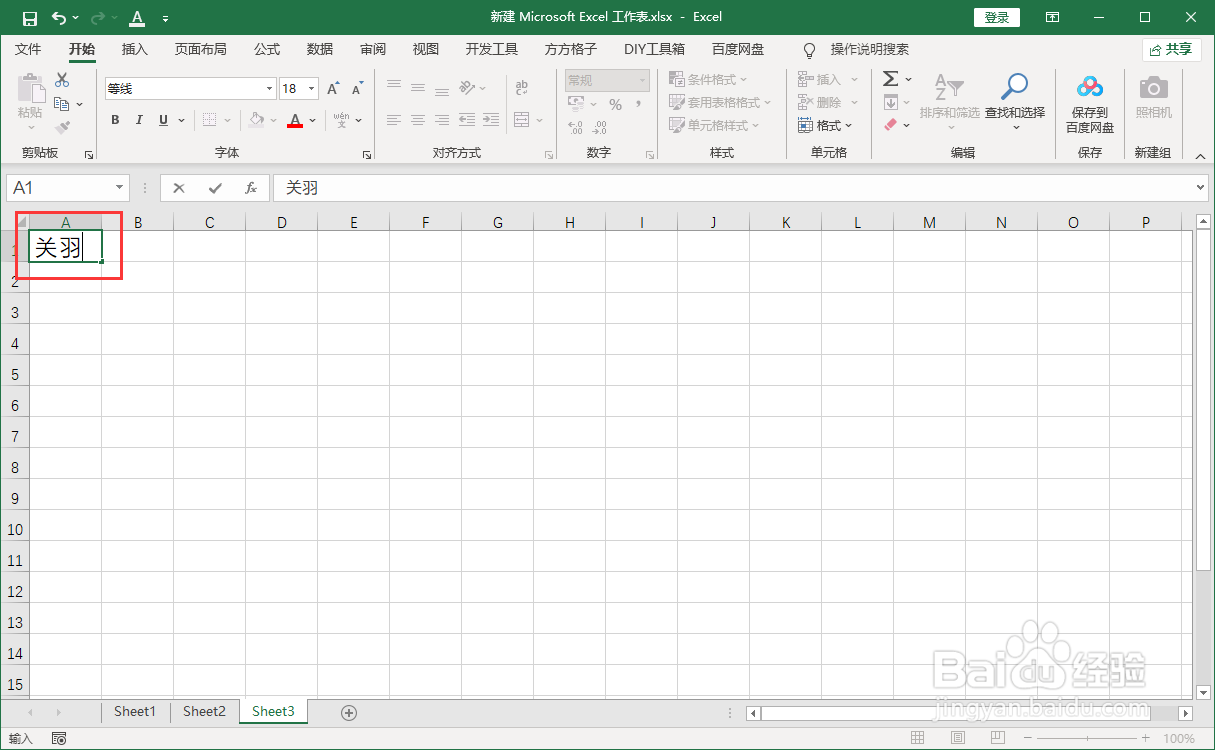The width and height of the screenshot is (1215, 750).
Task: Switch to the 页面布局 Page Layout tab
Action: pyautogui.click(x=201, y=49)
